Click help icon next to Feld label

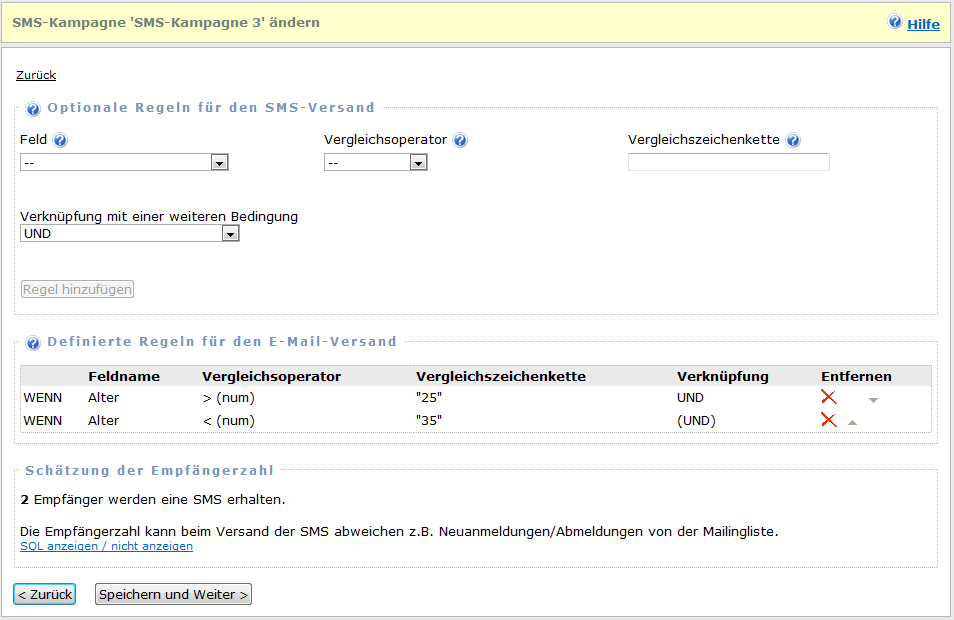[x=60, y=140]
